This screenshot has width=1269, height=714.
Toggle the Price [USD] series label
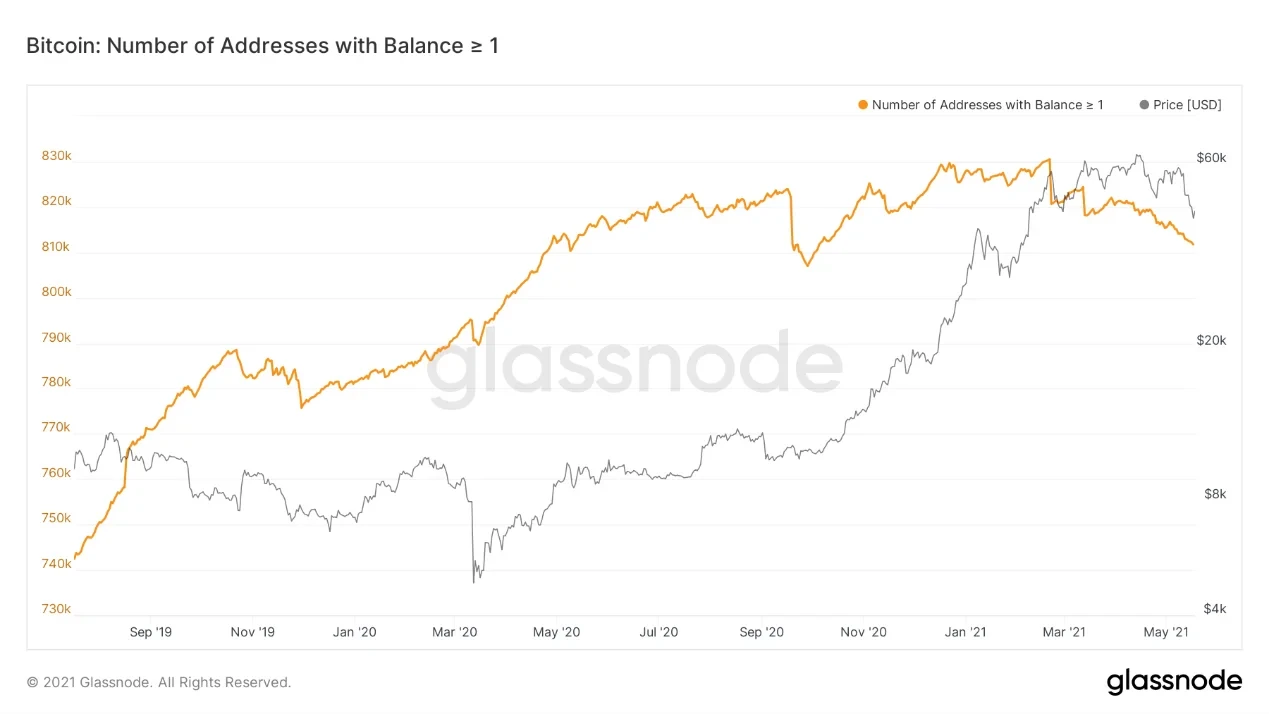[x=1187, y=105]
